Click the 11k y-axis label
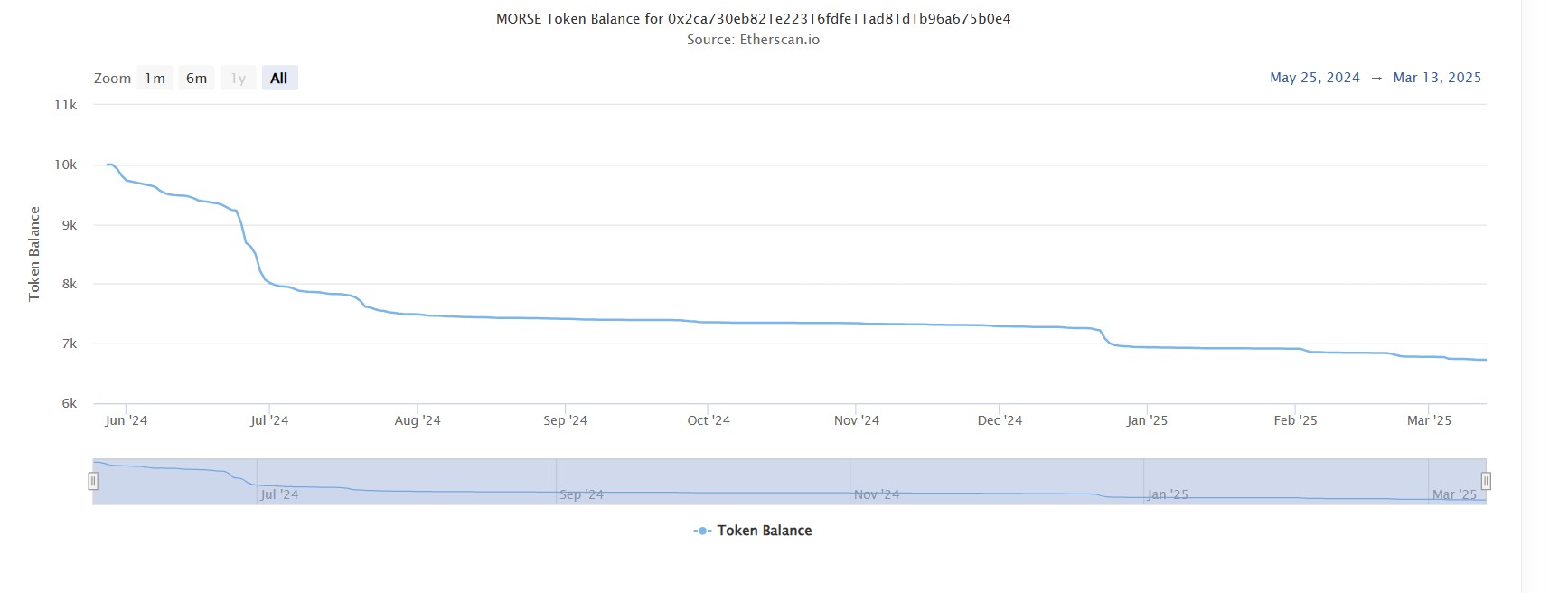This screenshot has height=593, width=1568. pyautogui.click(x=66, y=105)
